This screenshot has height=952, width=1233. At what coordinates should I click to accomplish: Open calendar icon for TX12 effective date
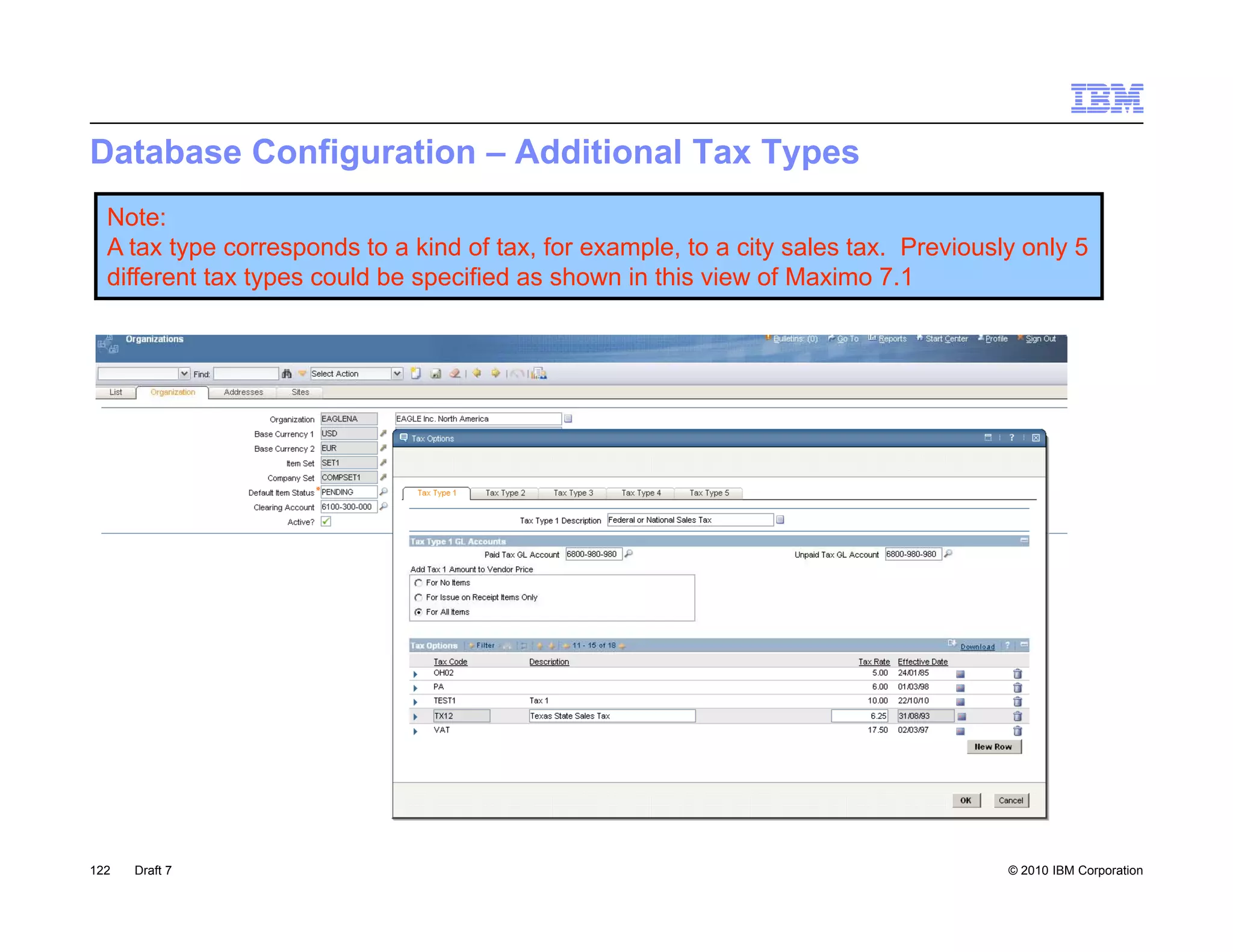[x=961, y=716]
